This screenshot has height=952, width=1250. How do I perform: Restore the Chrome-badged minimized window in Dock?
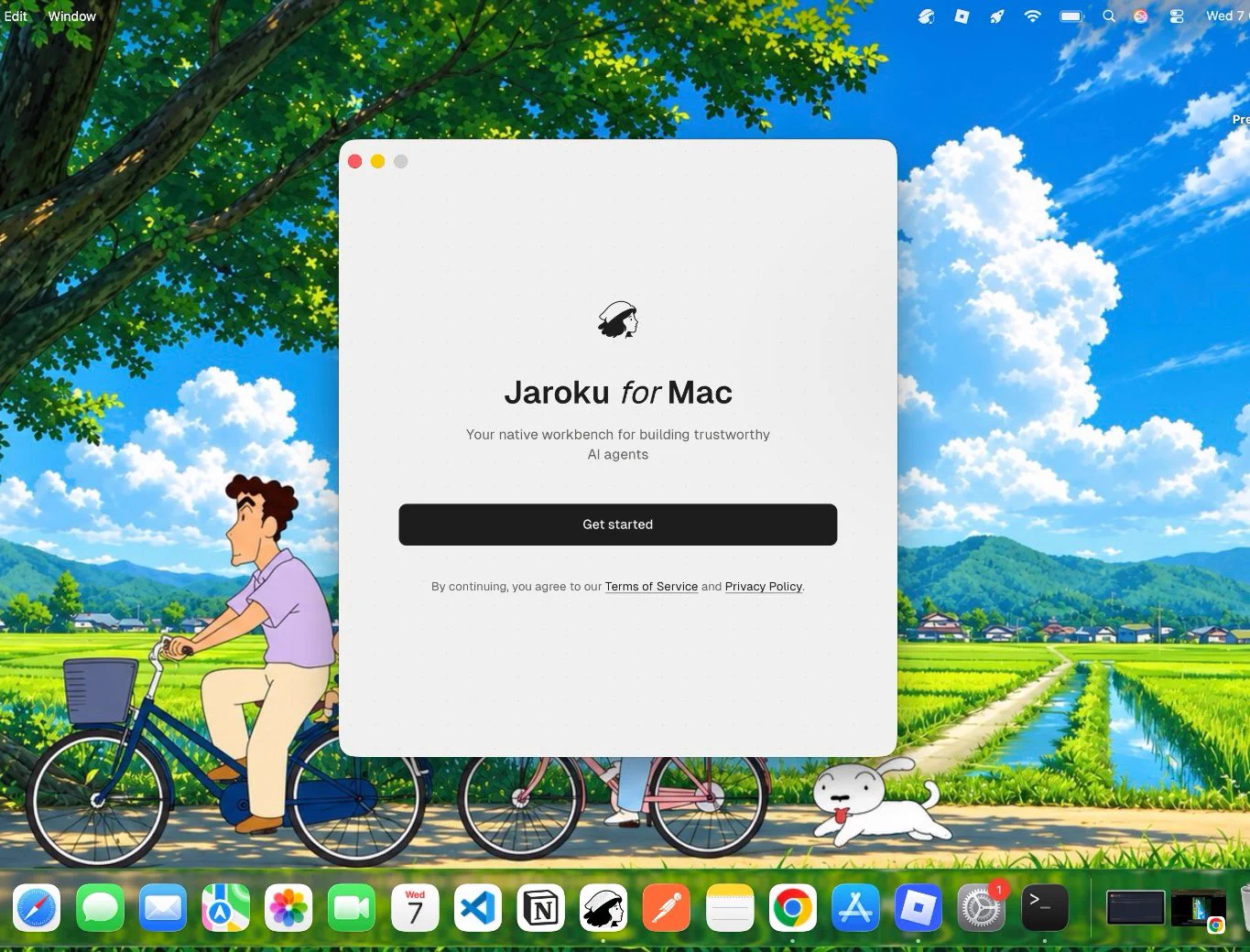(x=1199, y=909)
